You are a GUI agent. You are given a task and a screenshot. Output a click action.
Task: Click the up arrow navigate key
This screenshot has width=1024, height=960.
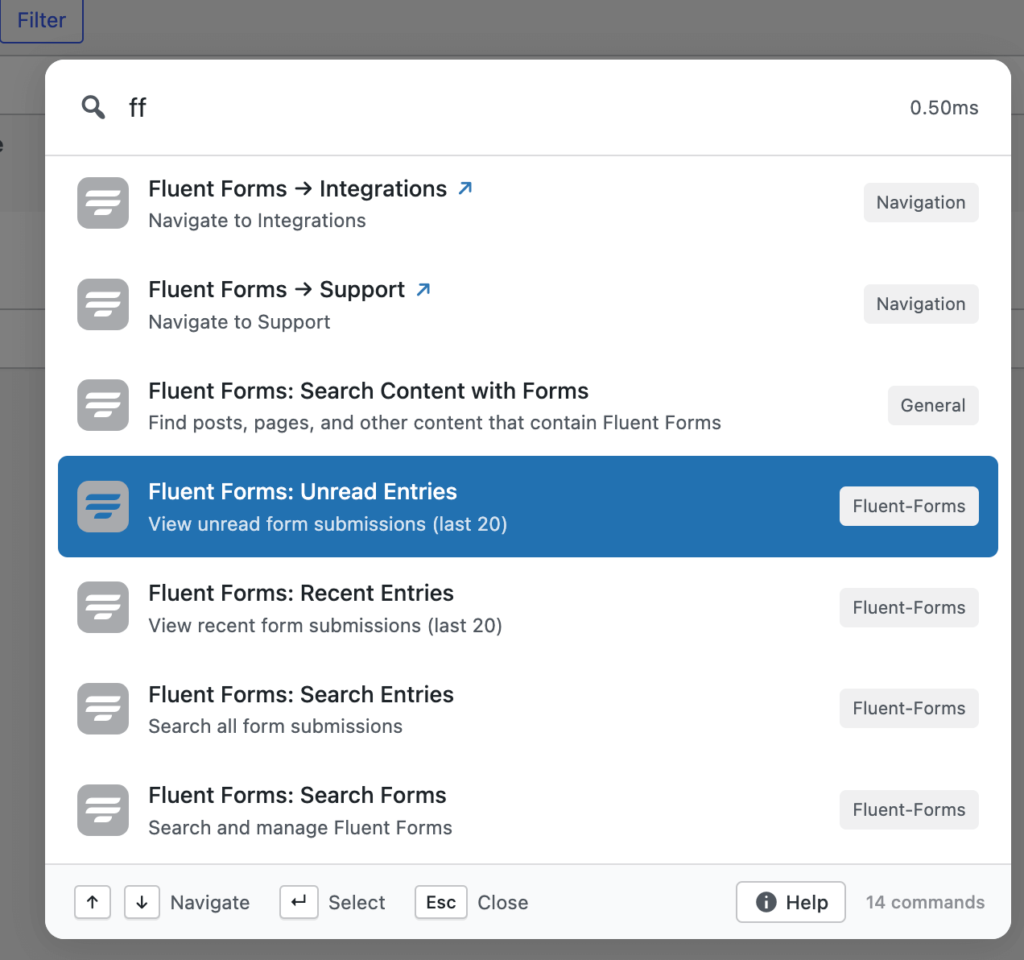tap(92, 902)
